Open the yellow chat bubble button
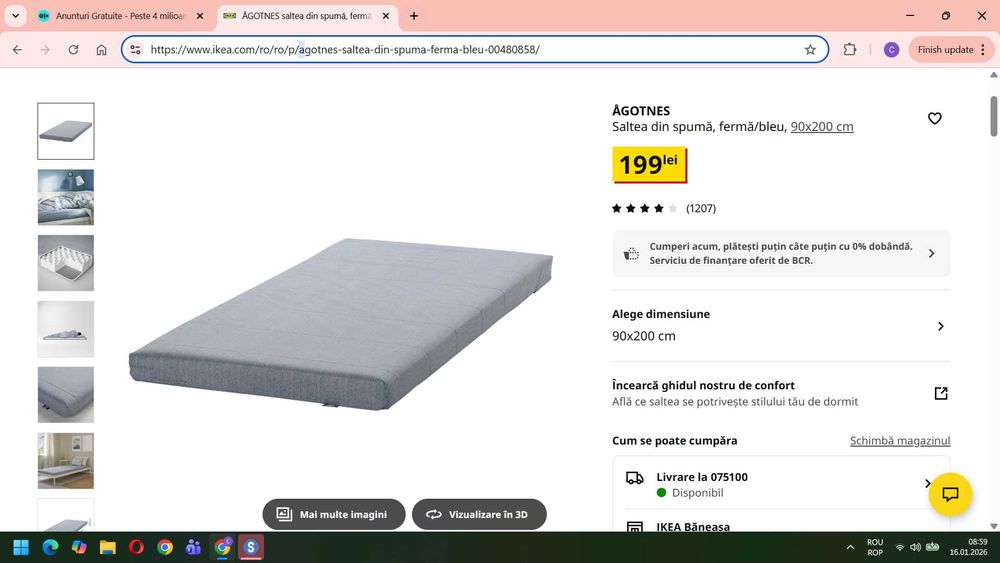The width and height of the screenshot is (1000, 563). (950, 494)
